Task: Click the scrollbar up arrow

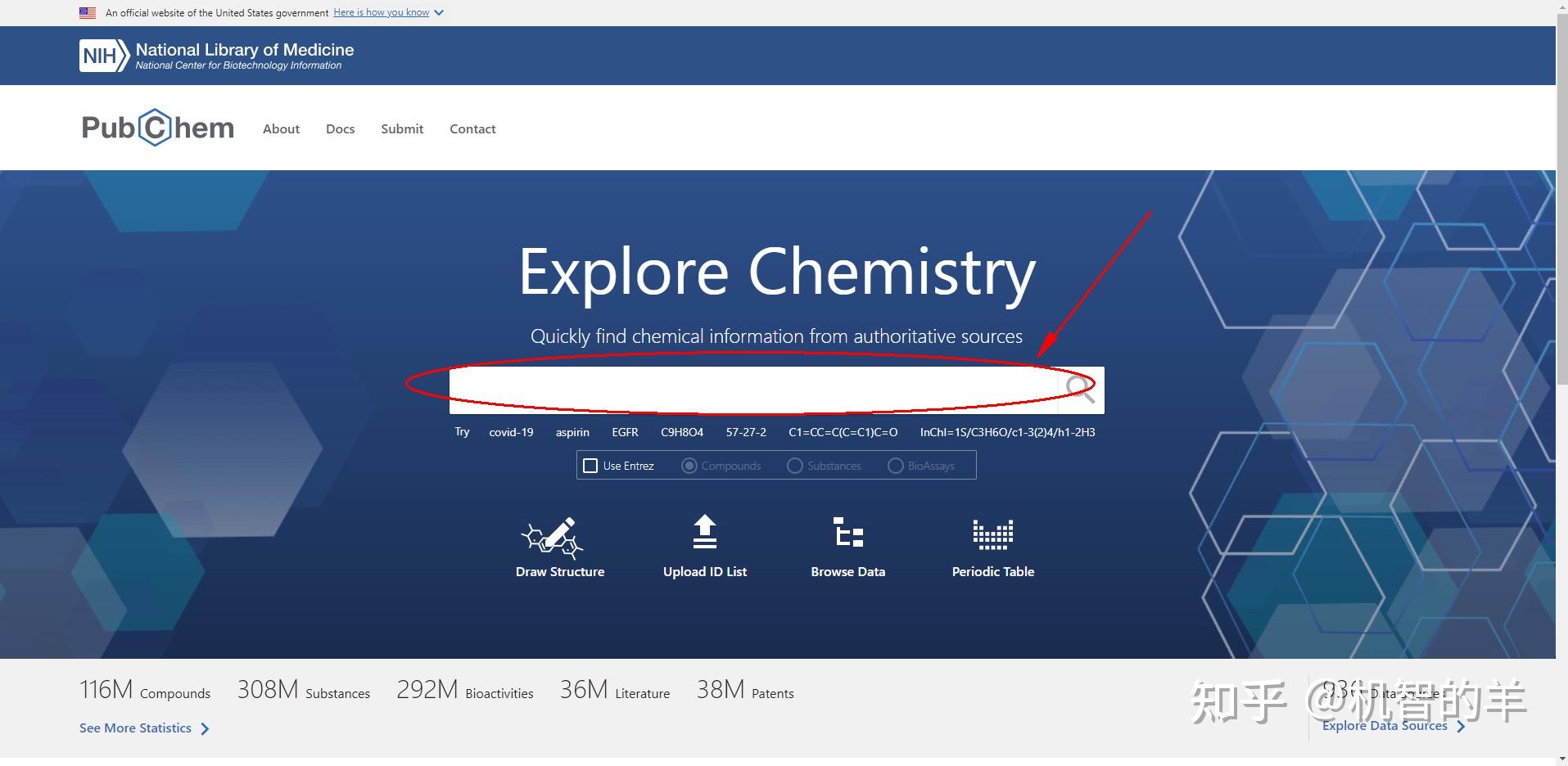Action: (1561, 6)
